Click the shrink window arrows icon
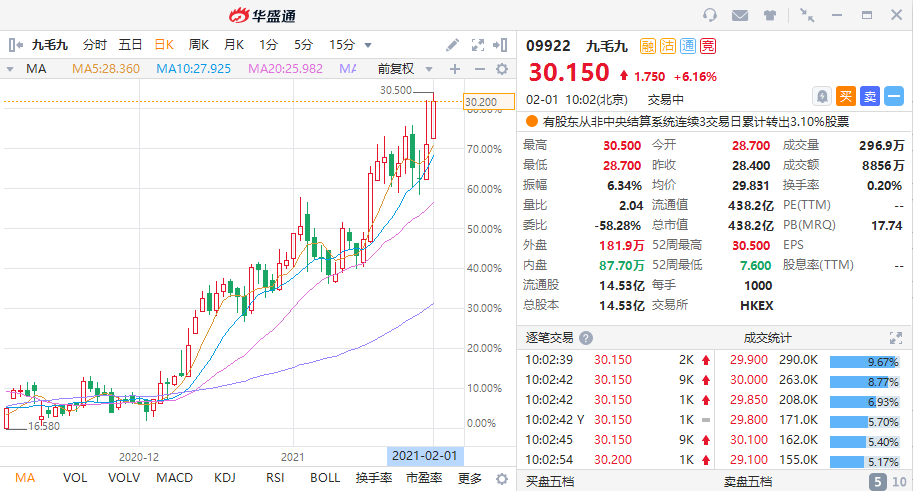The image size is (913, 491). tap(807, 15)
